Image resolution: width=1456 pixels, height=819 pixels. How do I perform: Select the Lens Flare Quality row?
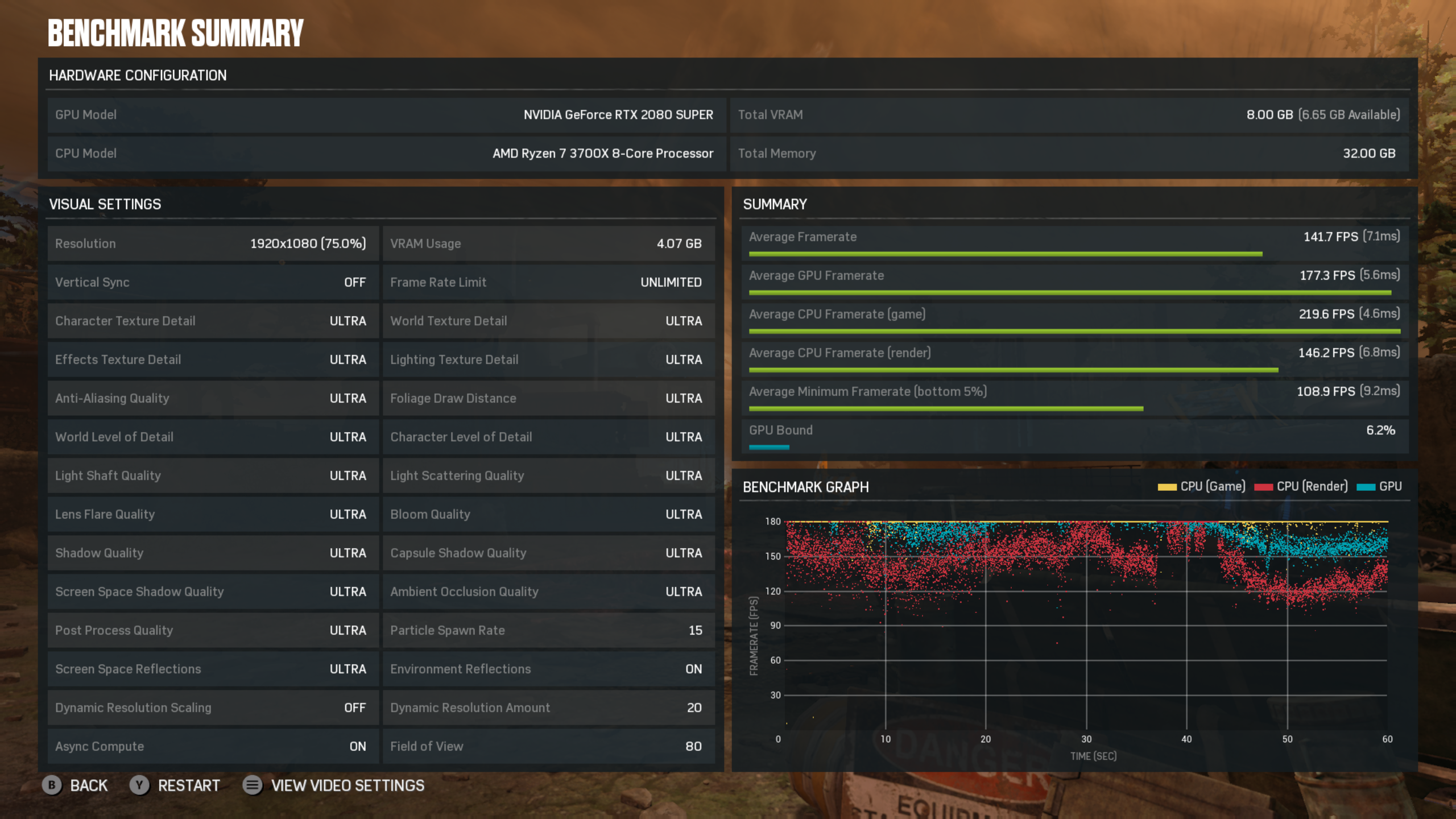213,514
